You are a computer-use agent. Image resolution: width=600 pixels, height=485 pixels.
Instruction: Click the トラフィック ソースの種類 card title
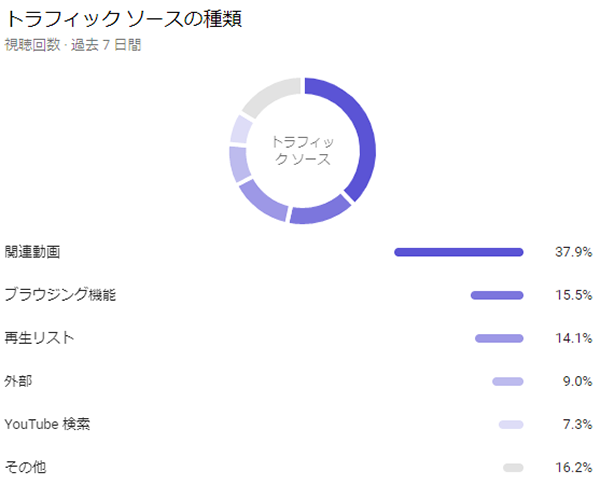pos(124,18)
